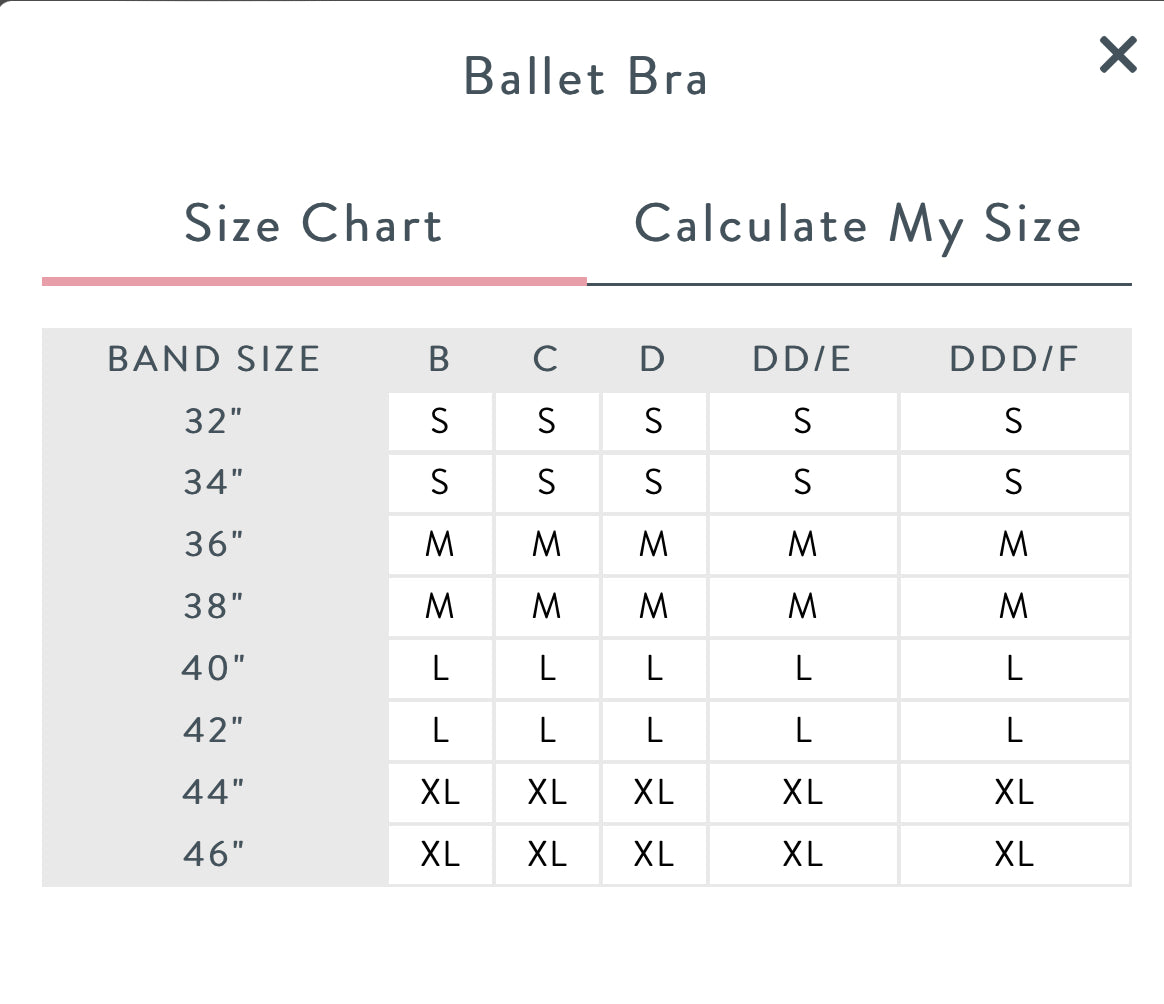Select the M cell for 38" band, D cup

(x=653, y=607)
